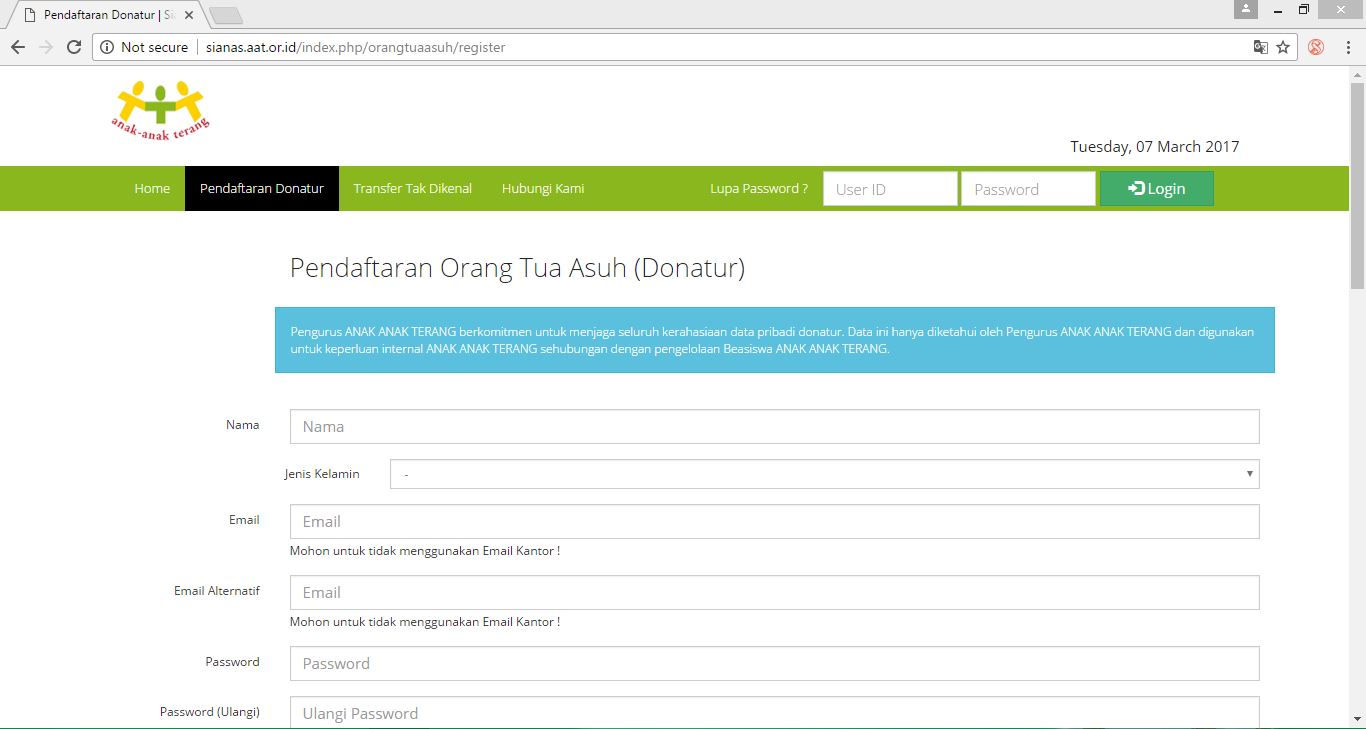Screen dimensions: 1366x729
Task: Click the green Login button
Action: tap(1157, 189)
